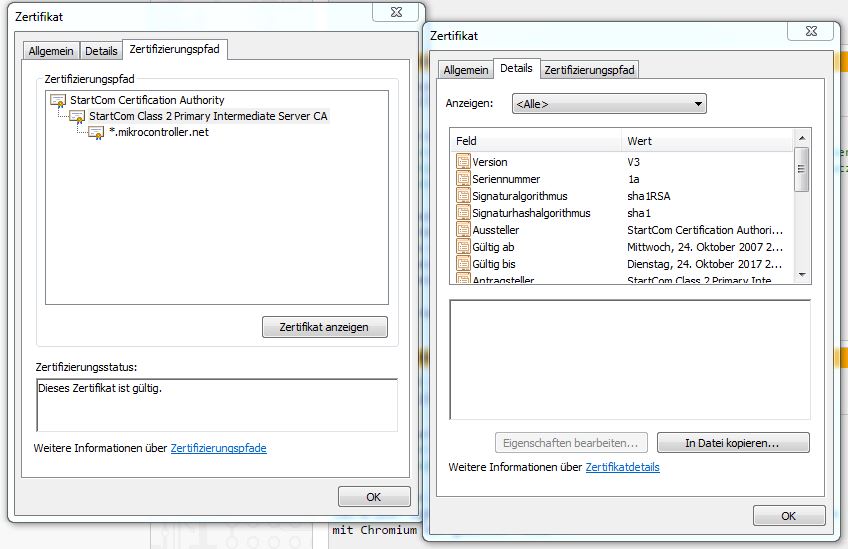Click StartCom Class 2 Primary Intermediate icon
The width and height of the screenshot is (848, 549).
pos(77,117)
